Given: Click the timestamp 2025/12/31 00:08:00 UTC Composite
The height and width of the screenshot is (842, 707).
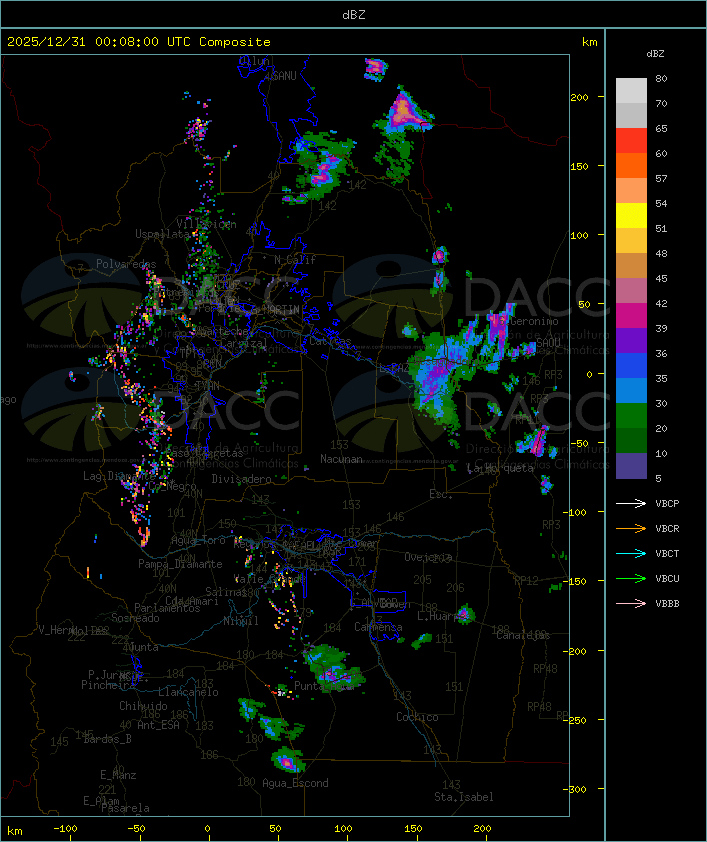Looking at the screenshot, I should (139, 42).
